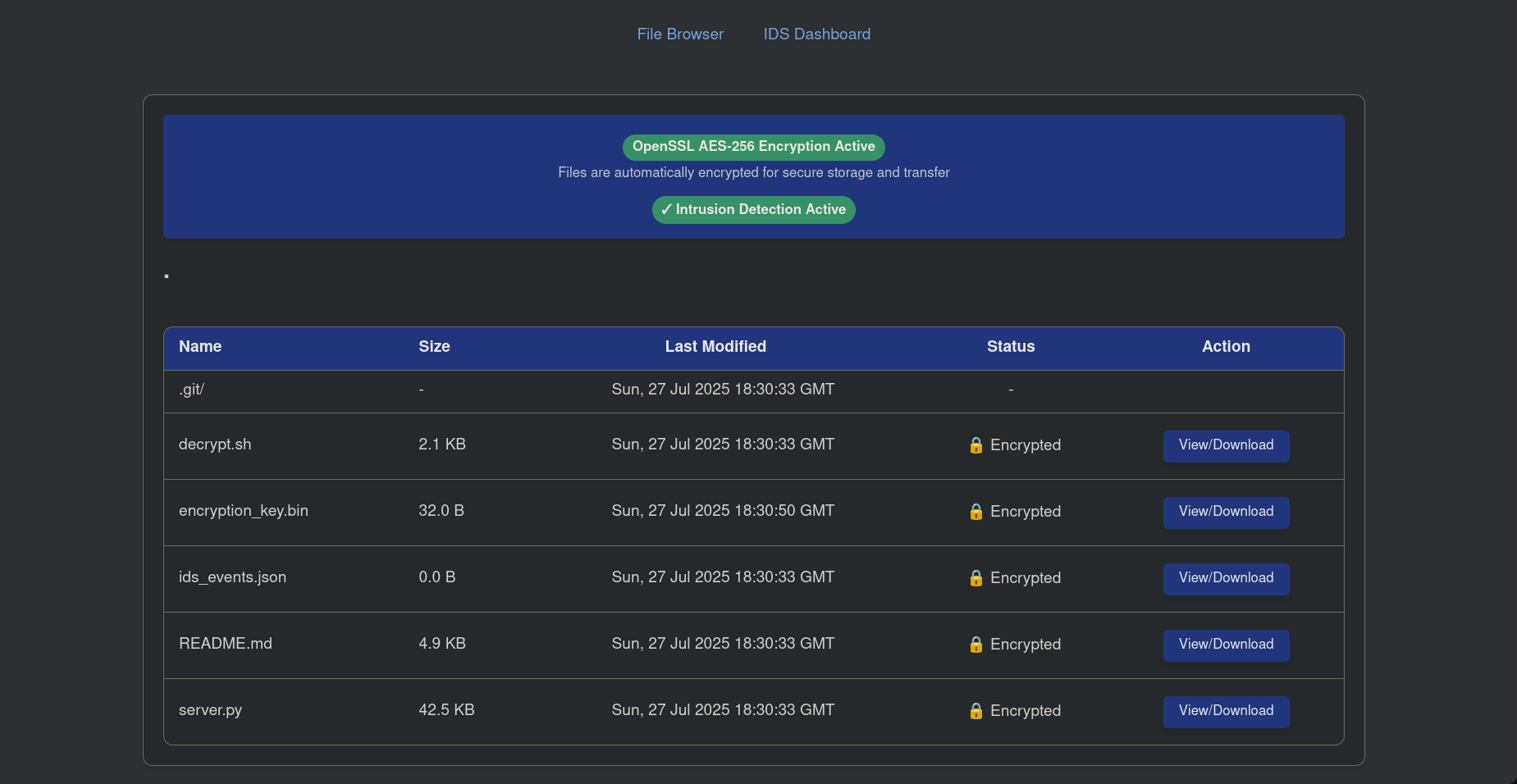Click the OpenSSL AES-256 Encryption Active badge
The image size is (1517, 784).
tap(753, 147)
